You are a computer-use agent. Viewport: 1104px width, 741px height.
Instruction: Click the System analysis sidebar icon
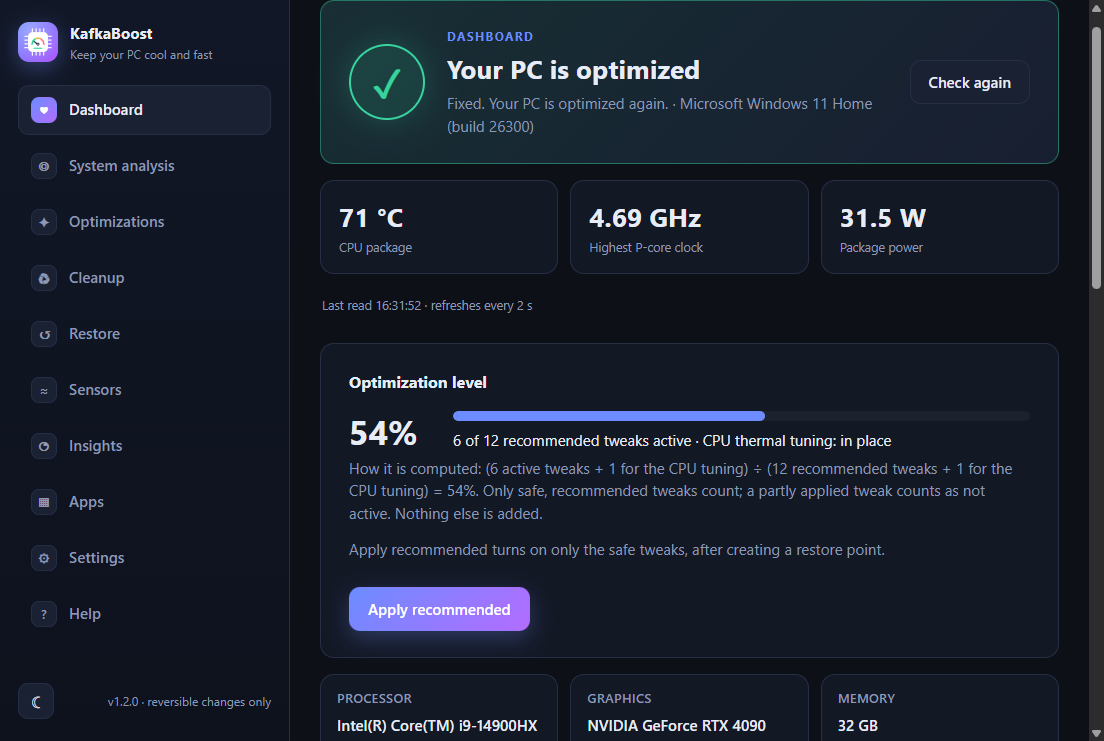(x=44, y=166)
